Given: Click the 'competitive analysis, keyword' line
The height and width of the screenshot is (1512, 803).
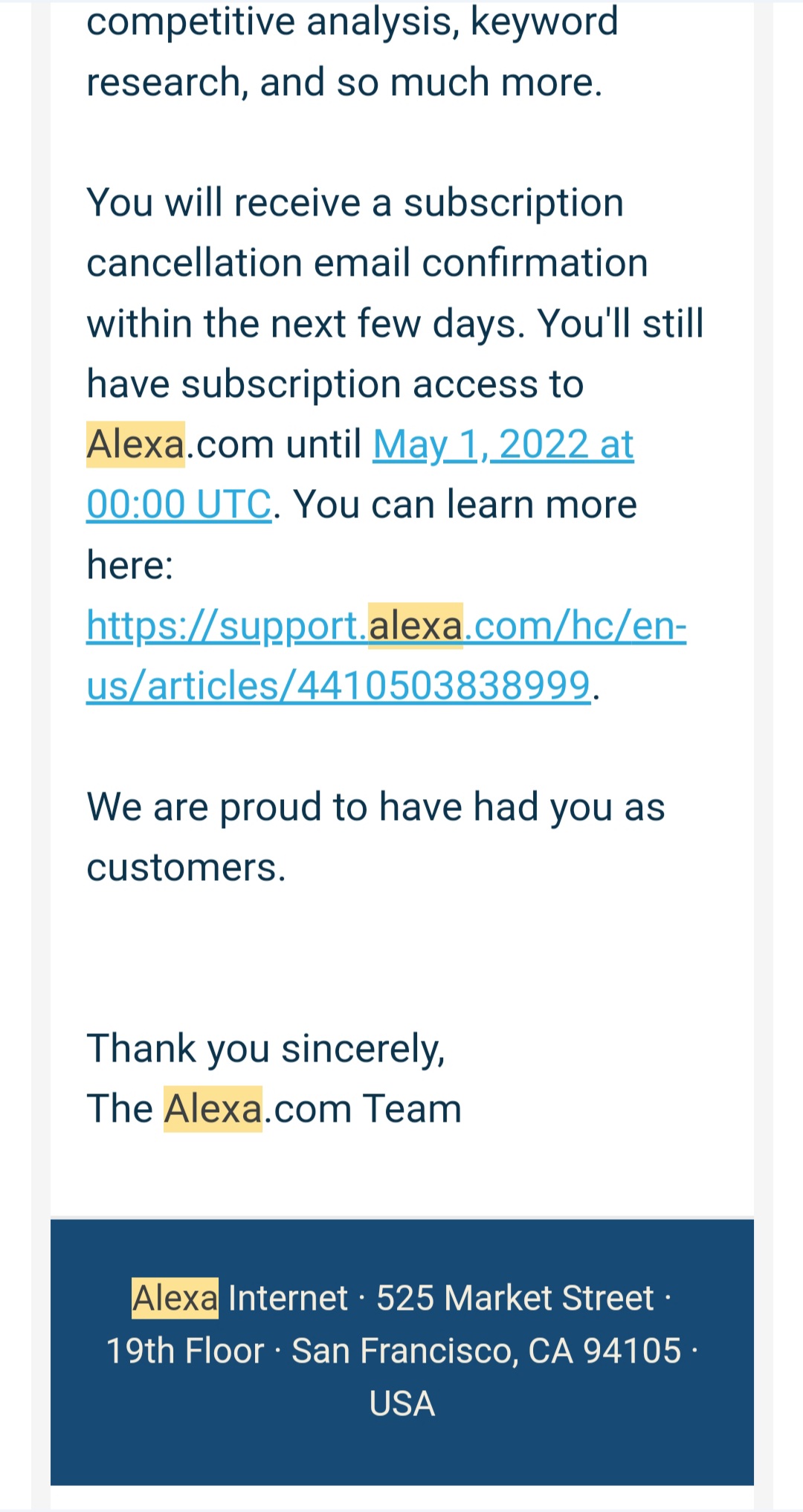Looking at the screenshot, I should (352, 22).
